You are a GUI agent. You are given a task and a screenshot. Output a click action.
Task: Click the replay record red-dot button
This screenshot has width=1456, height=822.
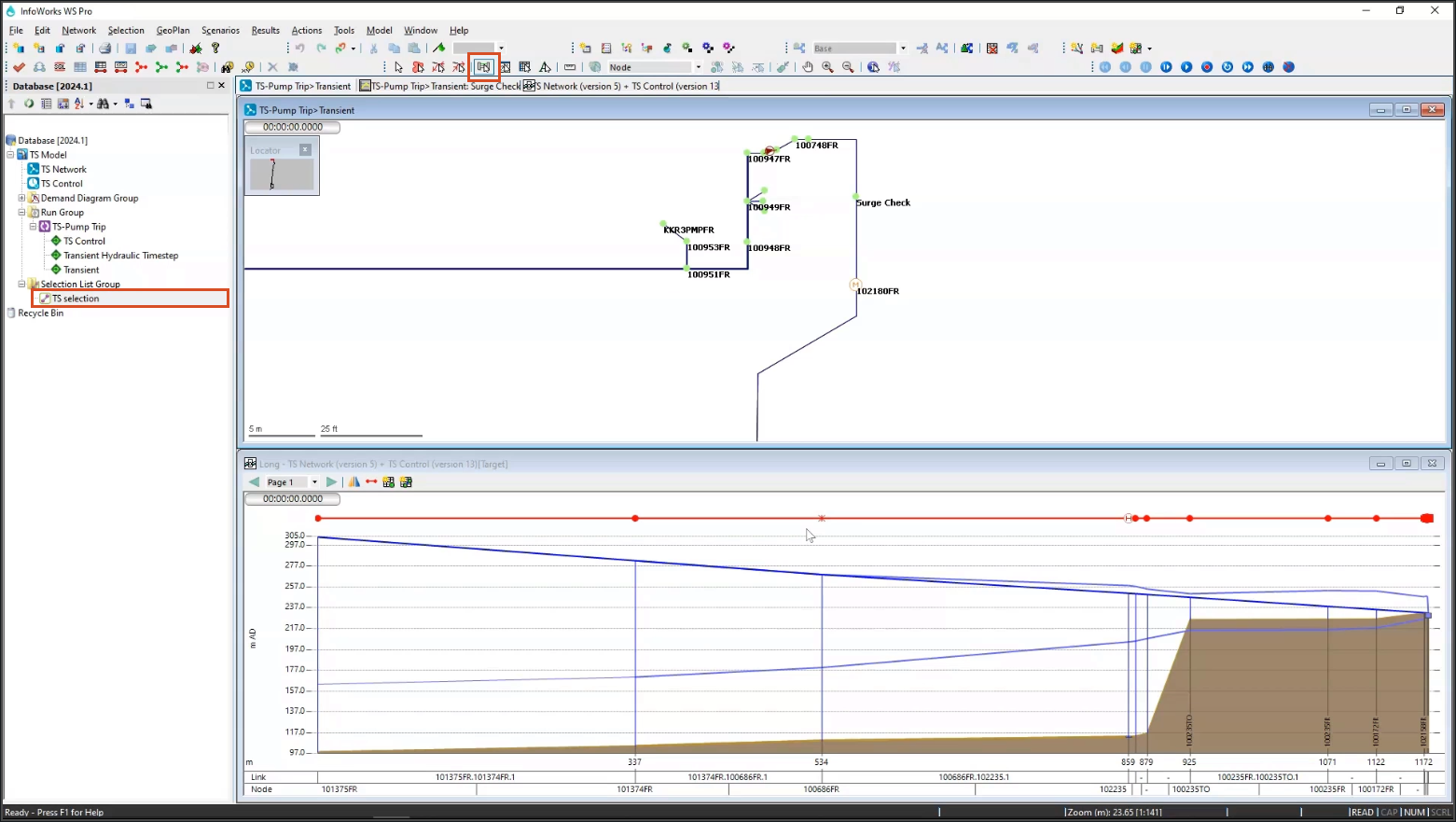pyautogui.click(x=1207, y=67)
